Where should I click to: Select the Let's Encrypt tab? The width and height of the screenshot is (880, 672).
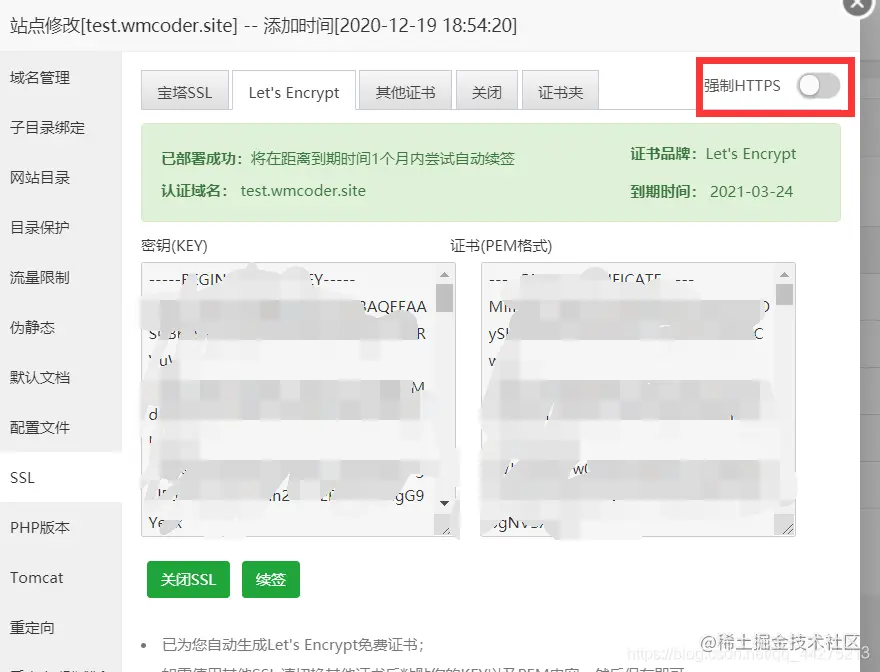point(294,91)
